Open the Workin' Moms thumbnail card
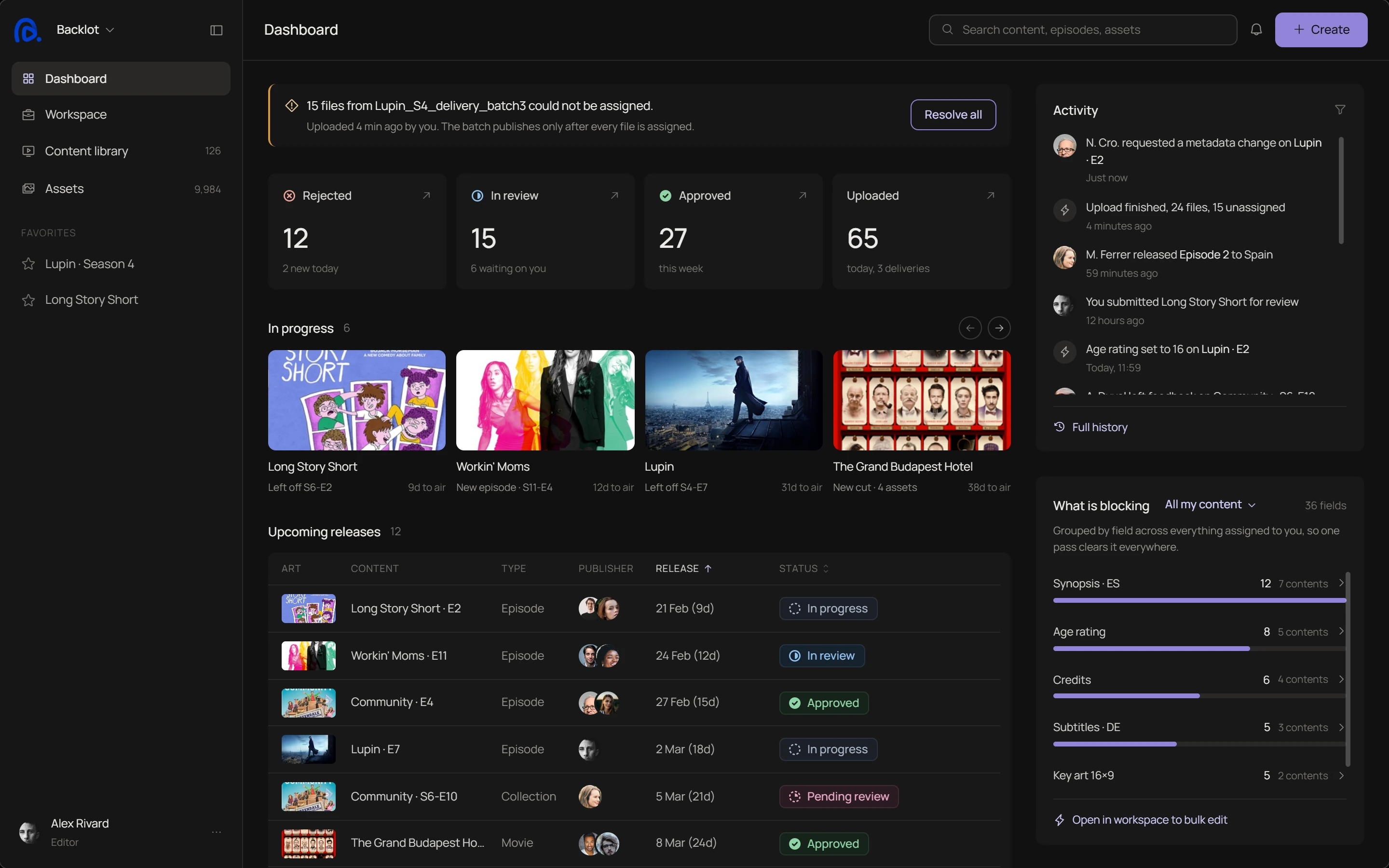This screenshot has height=868, width=1389. tap(545, 400)
